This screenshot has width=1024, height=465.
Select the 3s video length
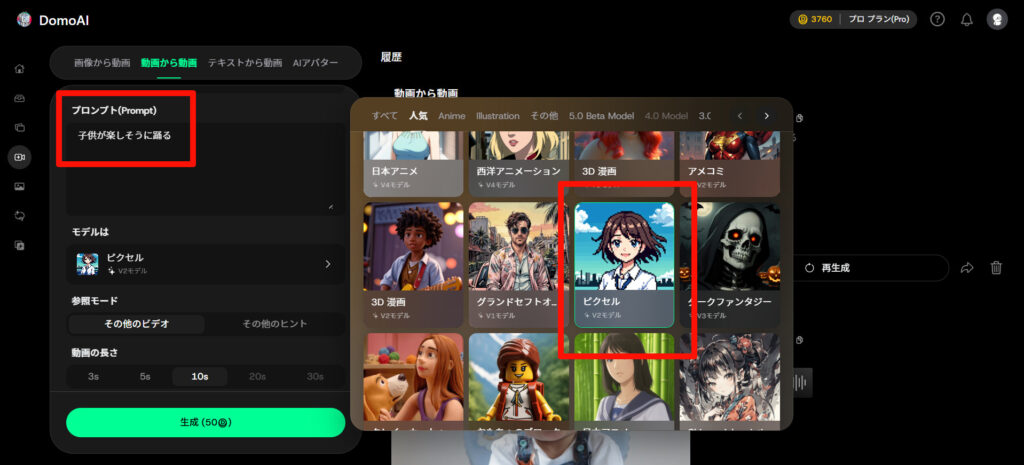click(x=93, y=377)
